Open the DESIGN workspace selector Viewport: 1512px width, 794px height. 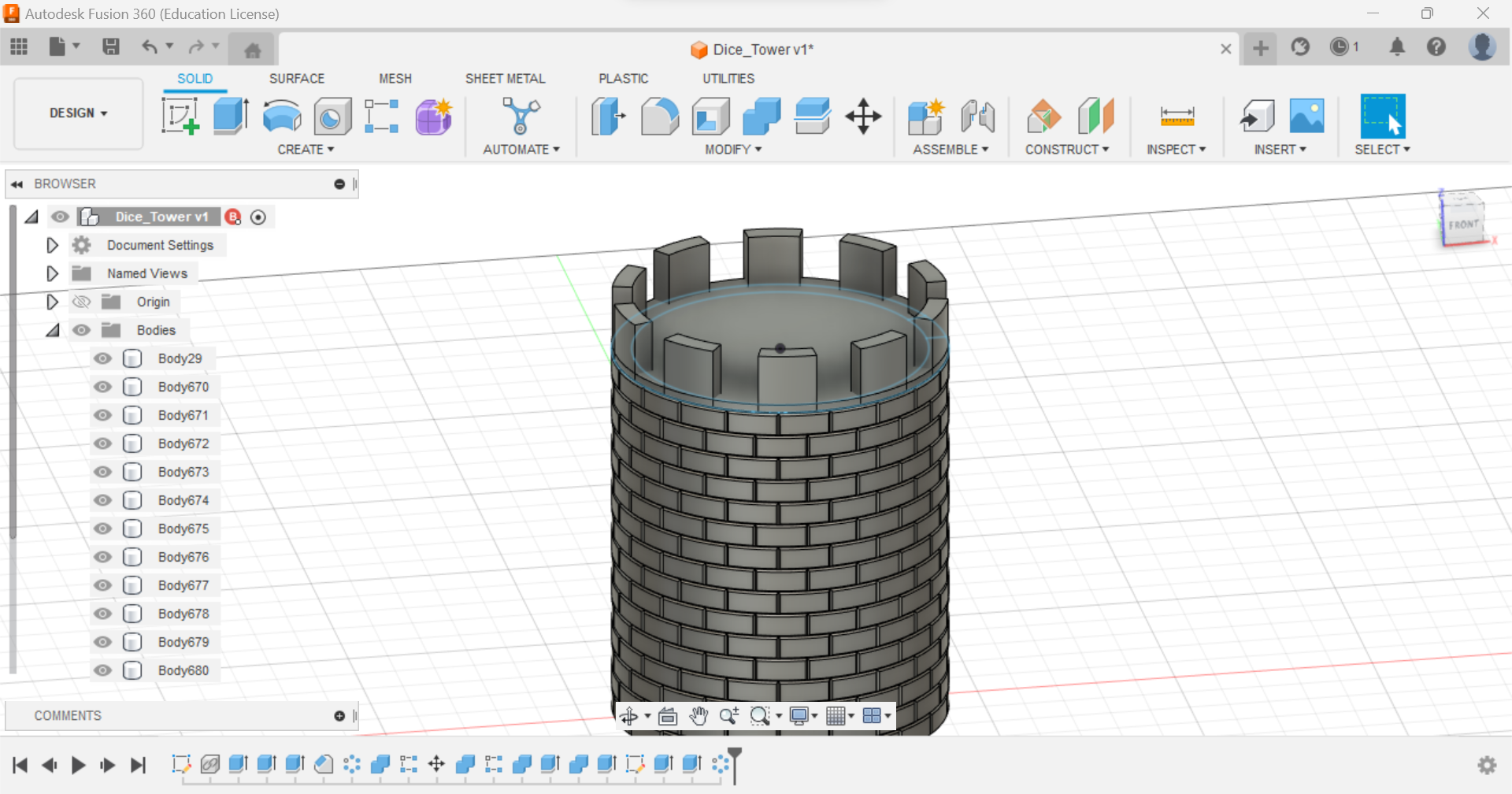pos(76,113)
